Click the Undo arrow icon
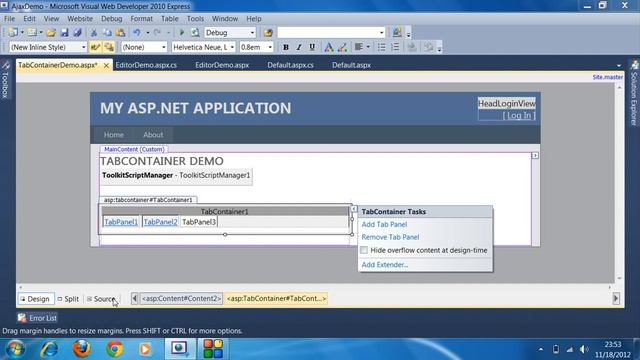This screenshot has height=360, width=640. 137,33
